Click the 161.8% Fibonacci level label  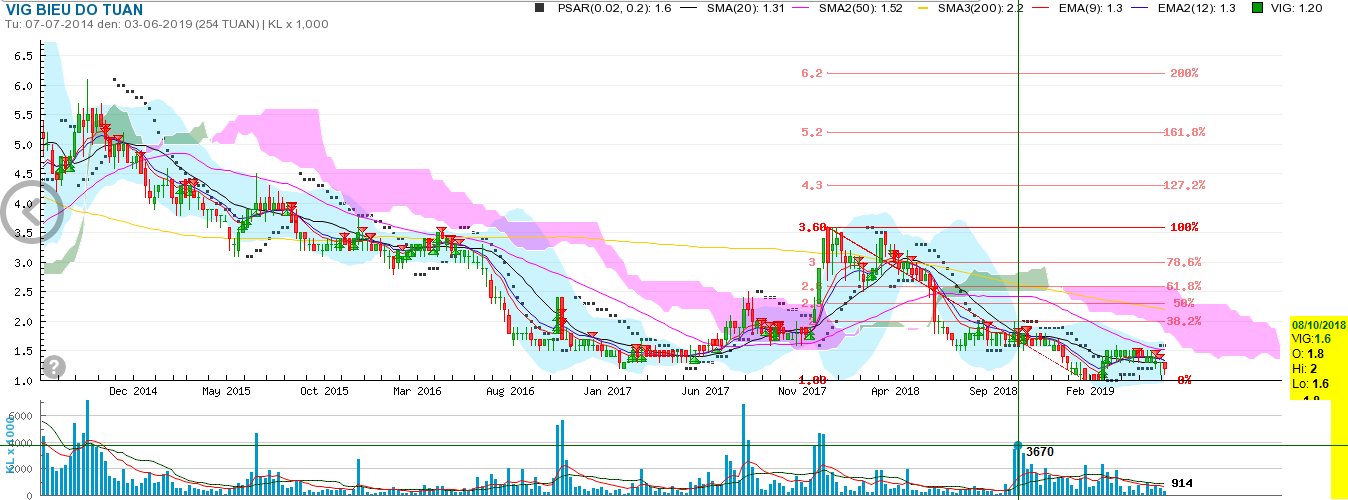click(1185, 132)
